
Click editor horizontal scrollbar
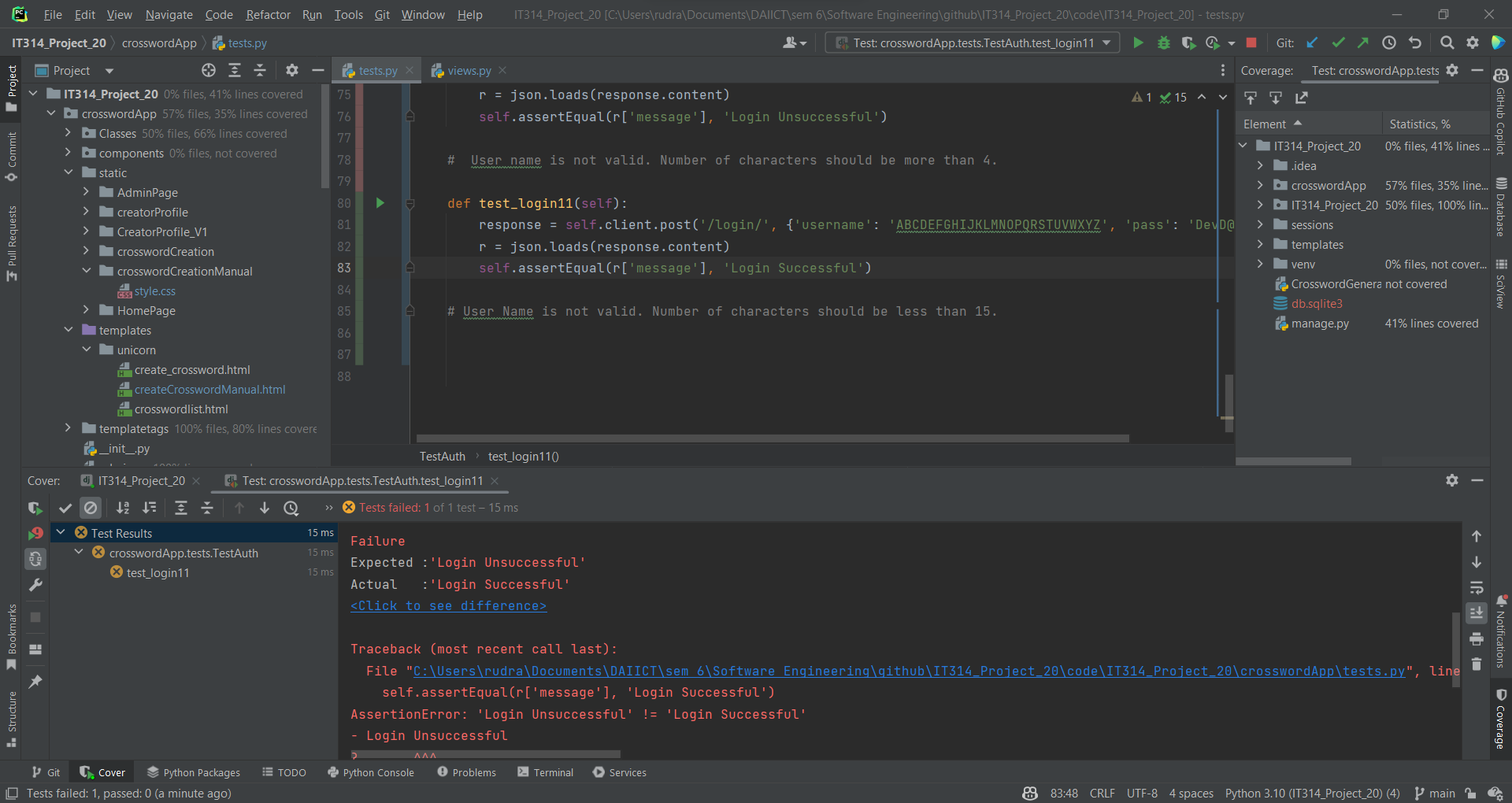pyautogui.click(x=773, y=439)
